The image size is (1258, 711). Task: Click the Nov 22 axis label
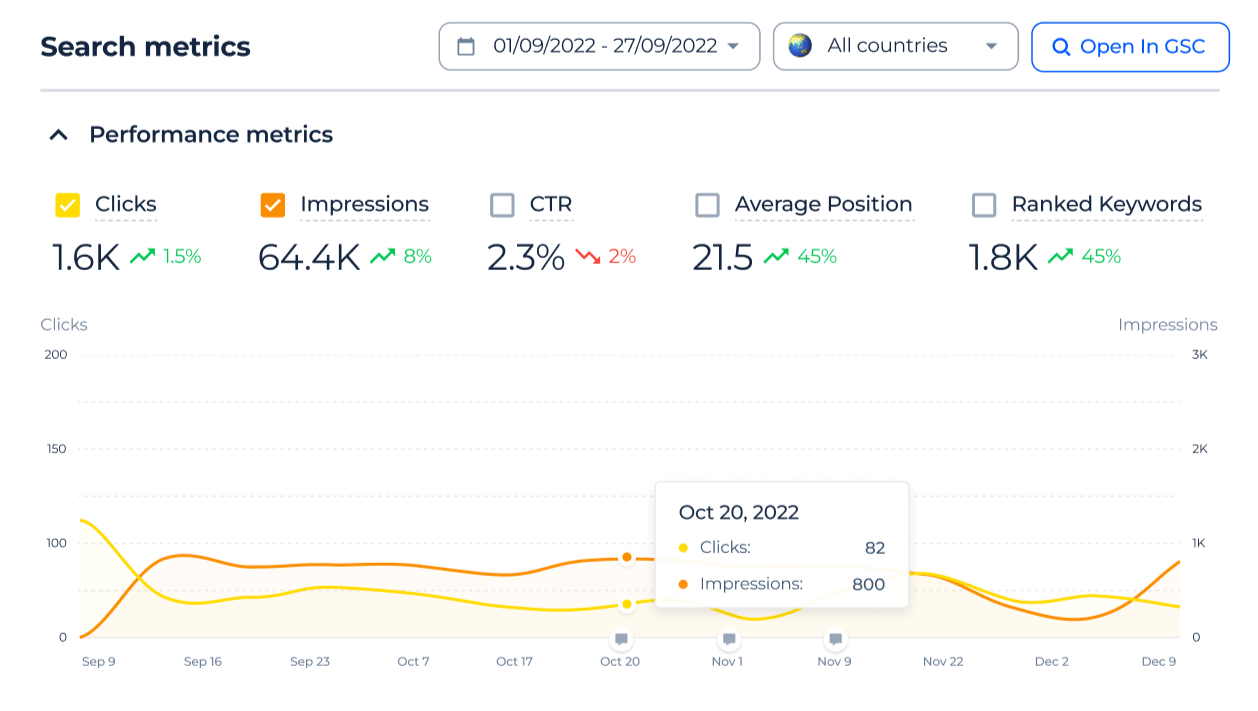tap(943, 661)
